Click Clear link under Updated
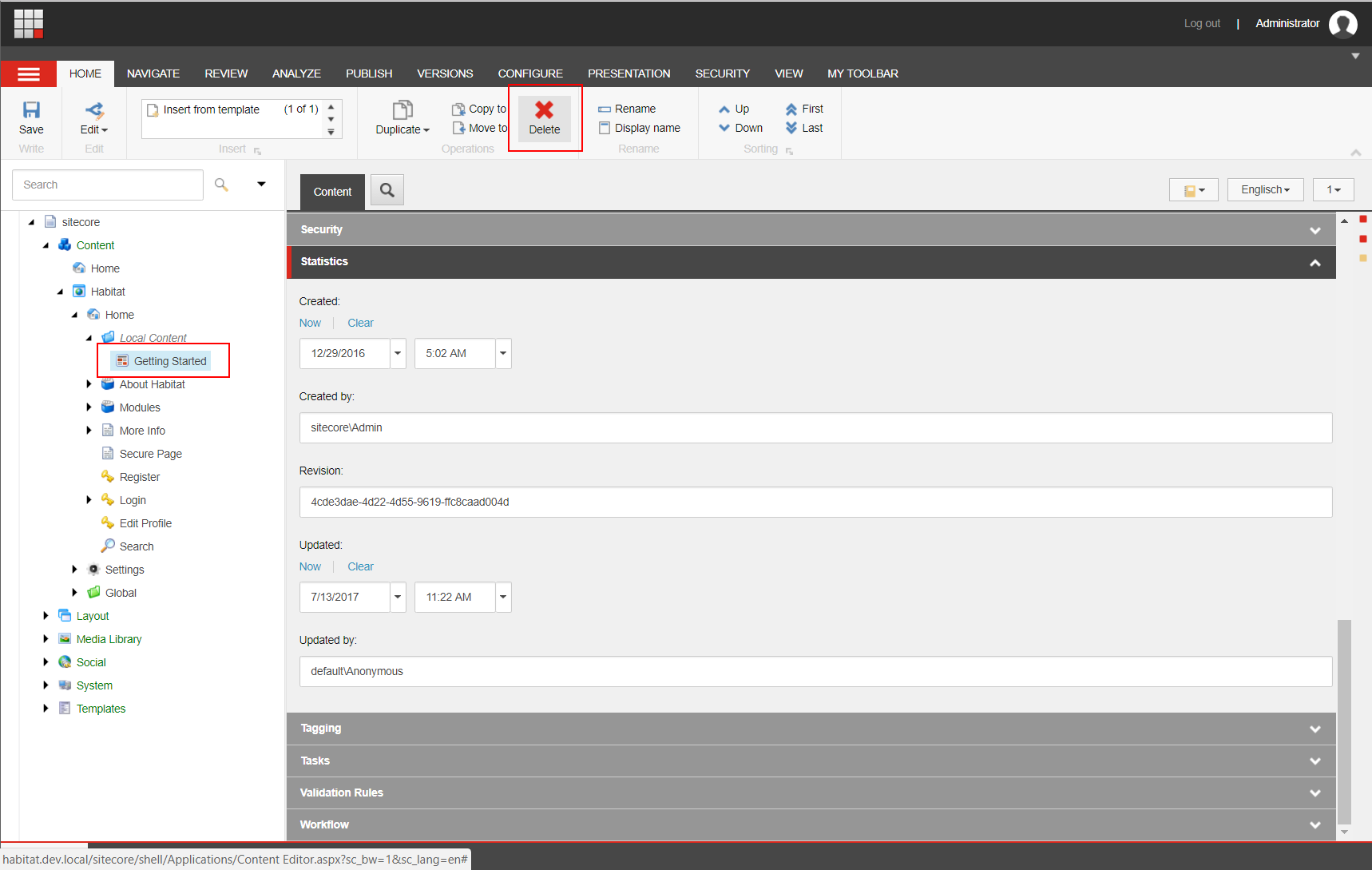 pos(360,566)
